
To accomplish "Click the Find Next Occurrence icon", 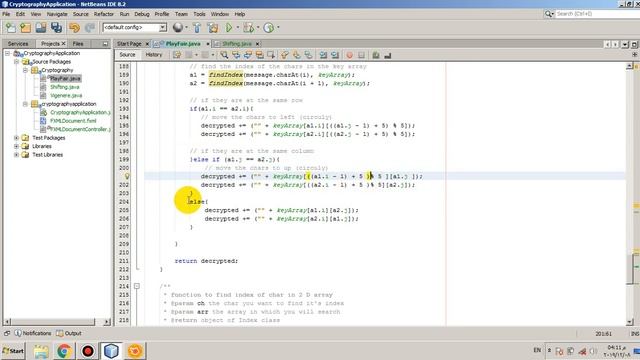I will click(248, 55).
